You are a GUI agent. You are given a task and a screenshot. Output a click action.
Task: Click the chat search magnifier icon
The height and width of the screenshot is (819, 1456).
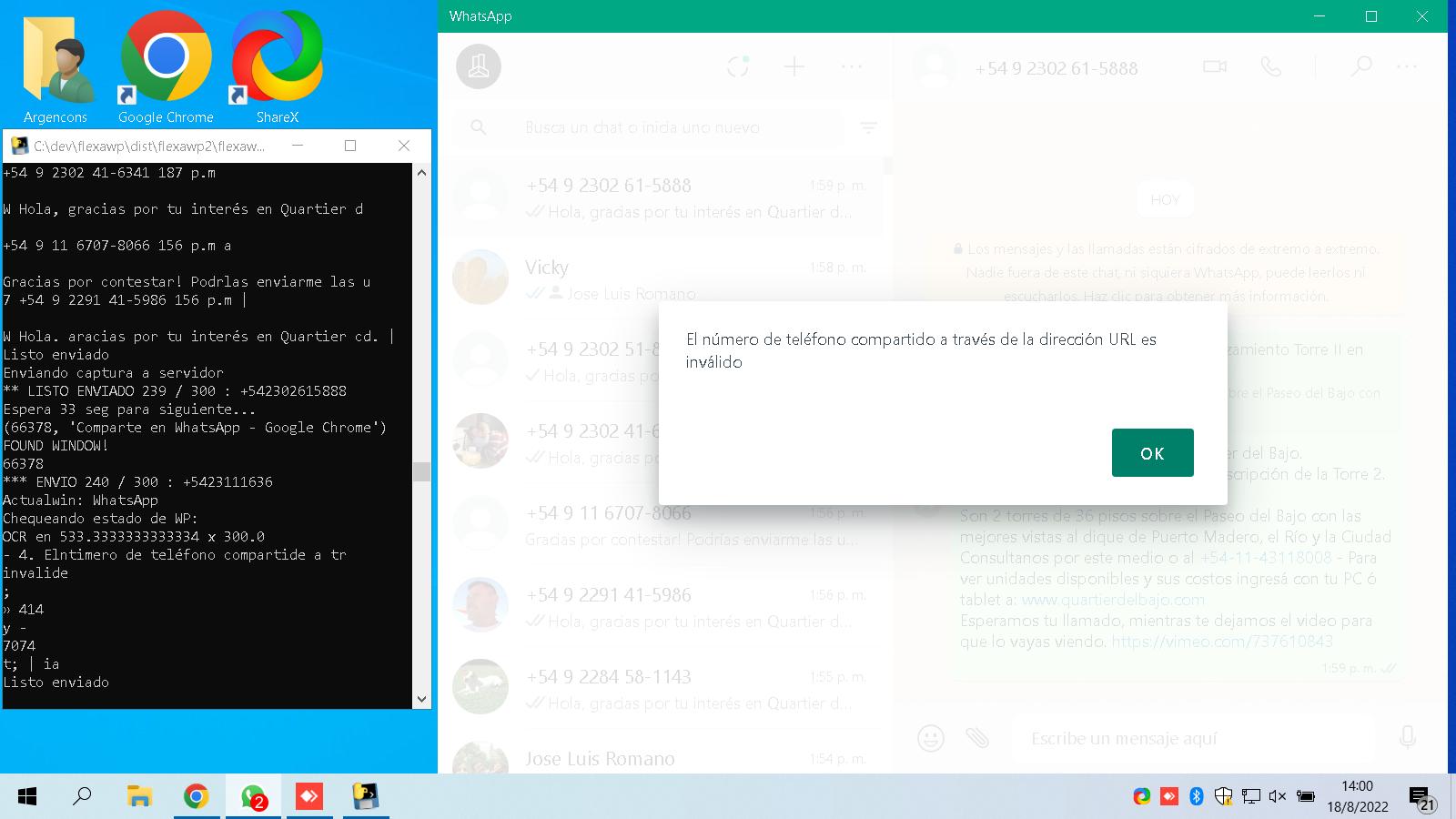point(479,127)
